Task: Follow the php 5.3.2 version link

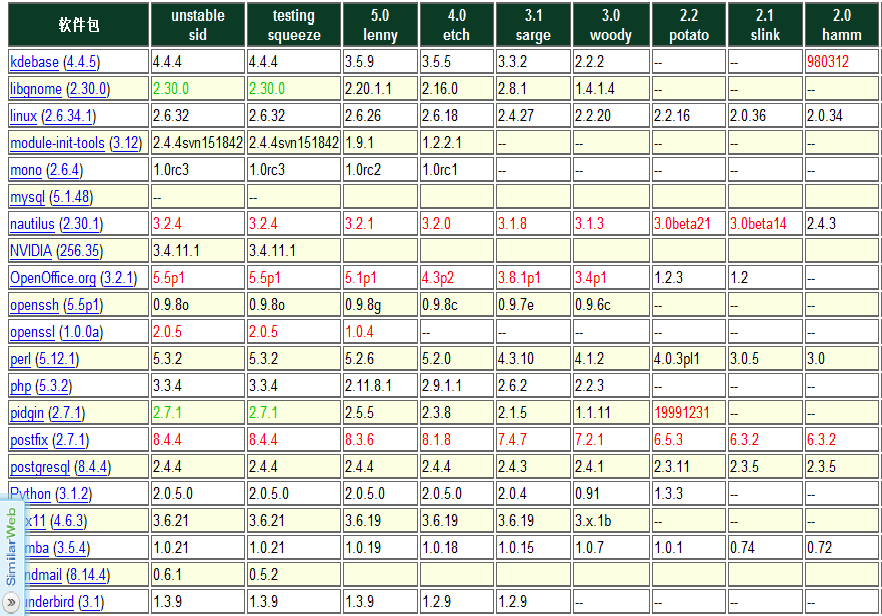Action: (54, 386)
